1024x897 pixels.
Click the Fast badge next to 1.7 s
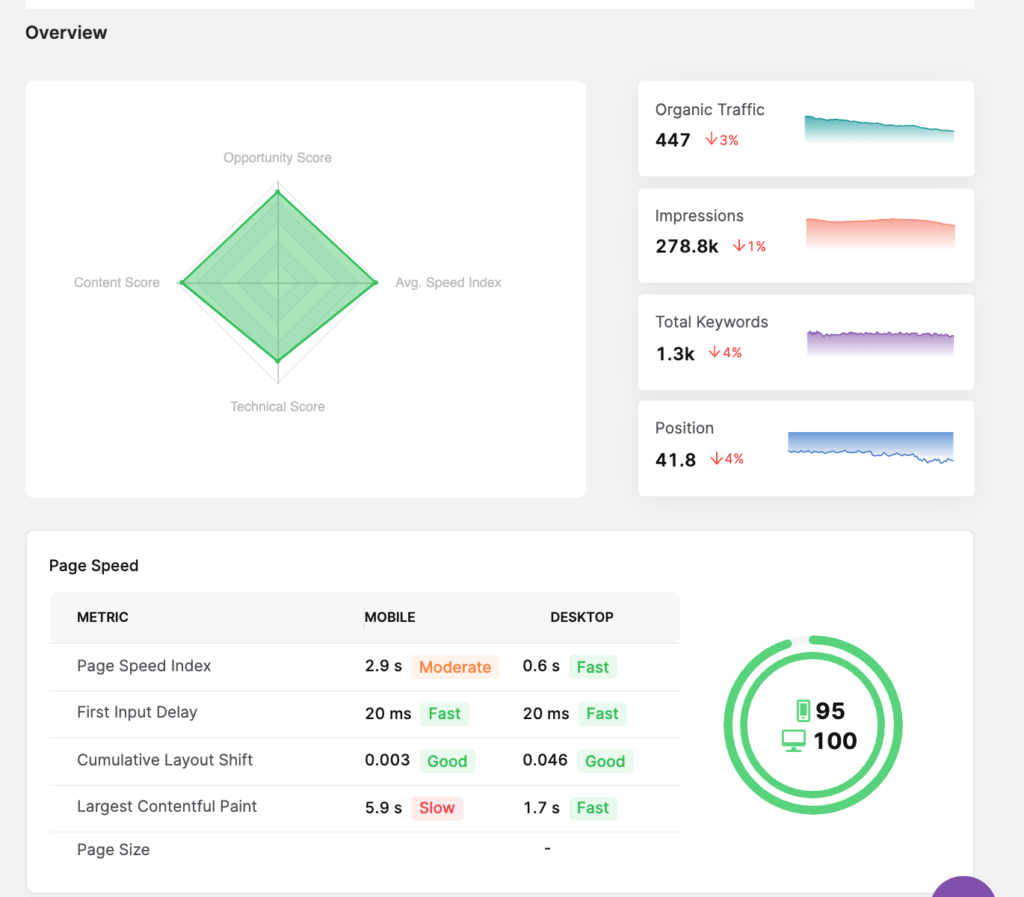tap(592, 808)
